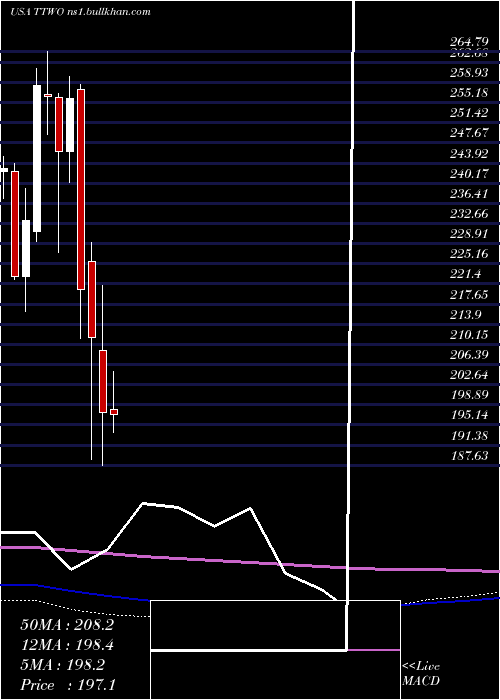This screenshot has width=500, height=700.
Task: Click the 221.4 price label
Action: 465,274
